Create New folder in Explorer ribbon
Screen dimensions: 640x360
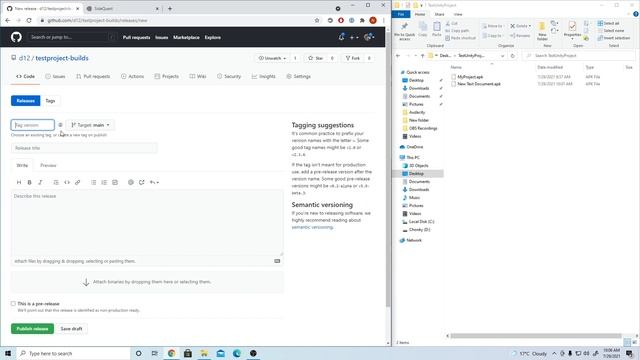542,31
